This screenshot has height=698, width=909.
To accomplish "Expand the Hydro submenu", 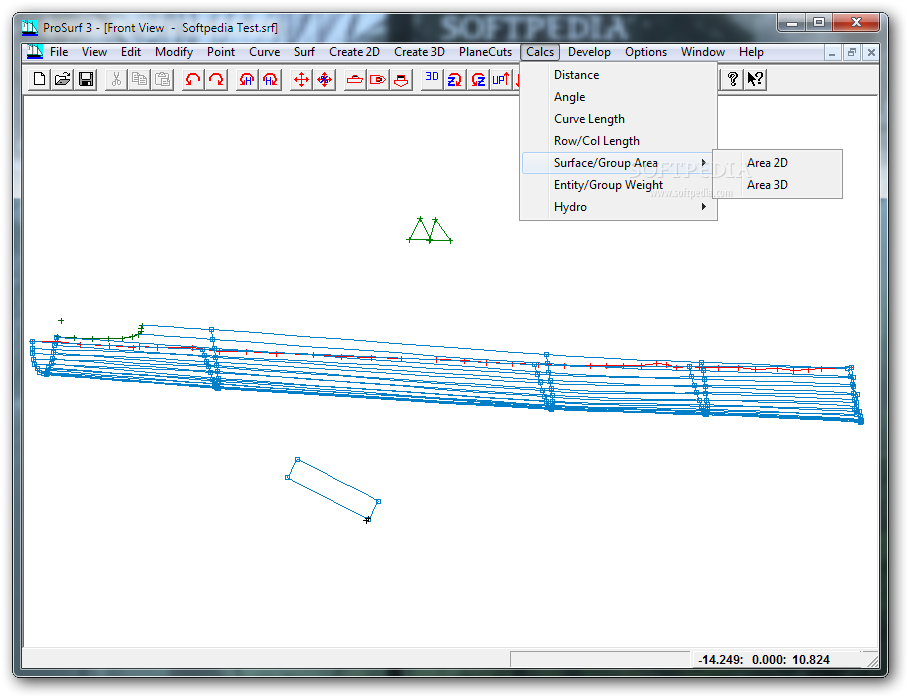I will [619, 207].
